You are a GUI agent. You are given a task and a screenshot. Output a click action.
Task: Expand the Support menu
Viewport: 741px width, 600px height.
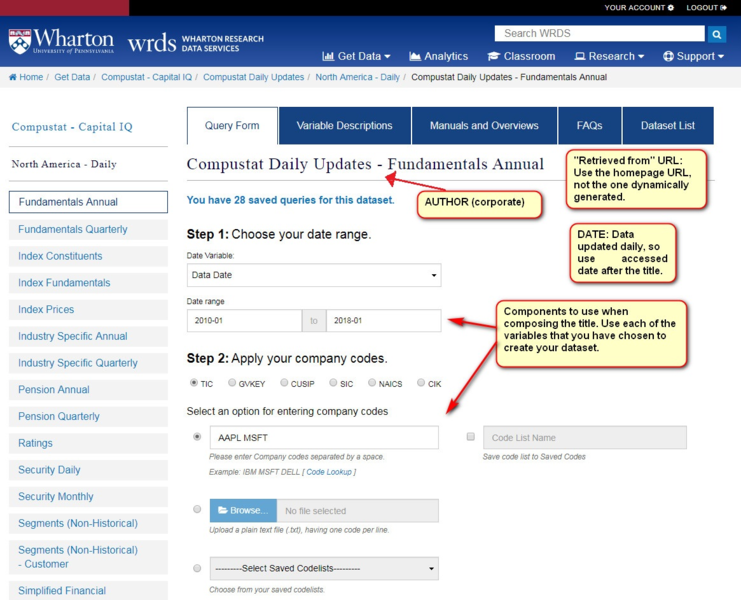coord(694,56)
